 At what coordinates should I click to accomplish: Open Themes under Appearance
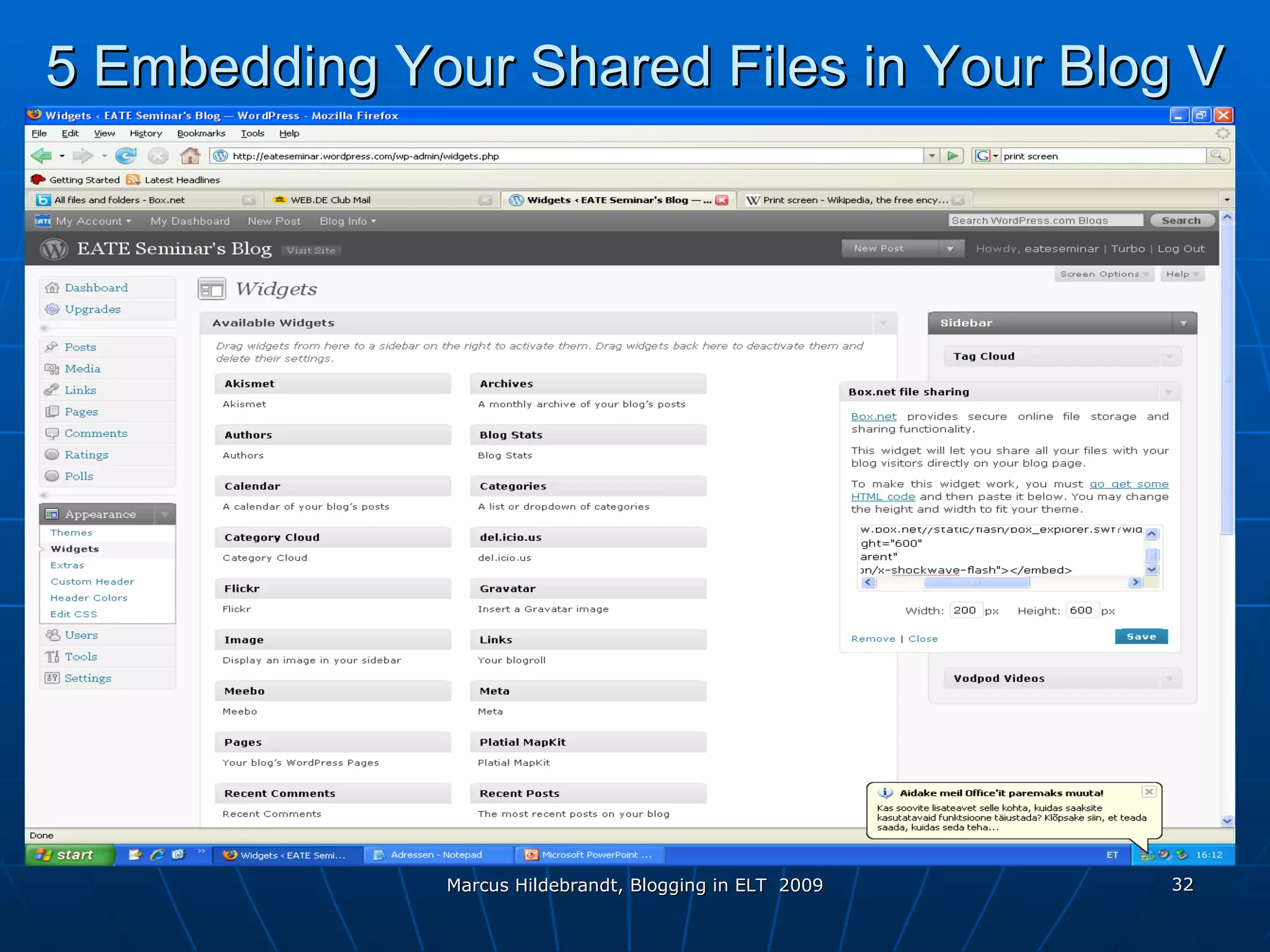coord(71,532)
